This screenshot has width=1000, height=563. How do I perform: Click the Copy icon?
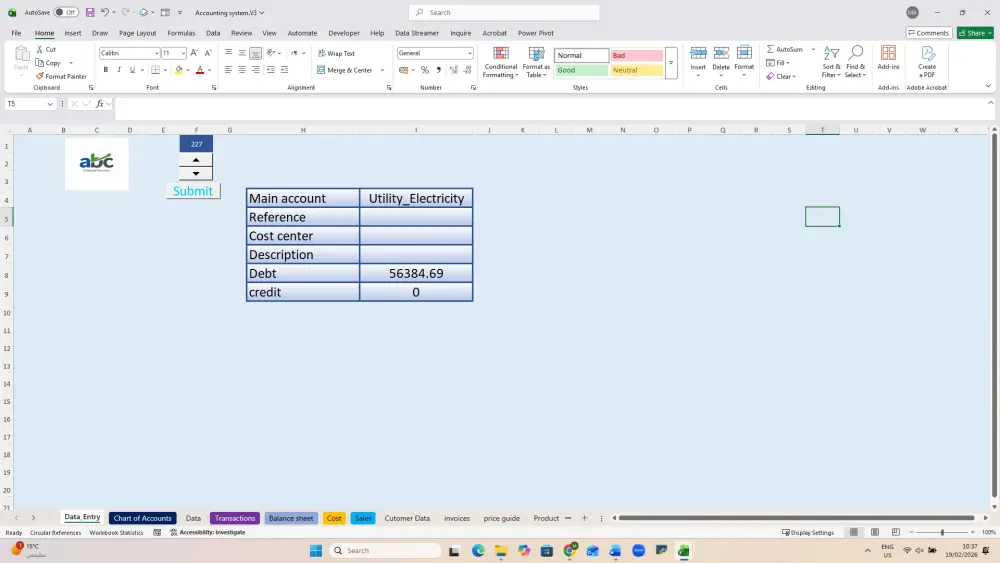click(40, 62)
